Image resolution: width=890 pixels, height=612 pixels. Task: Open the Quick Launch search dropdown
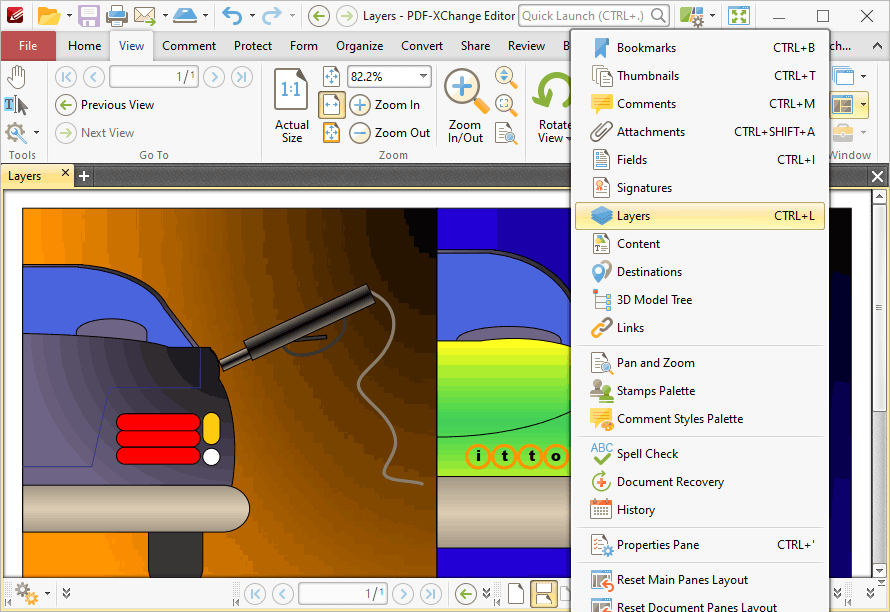(x=660, y=16)
